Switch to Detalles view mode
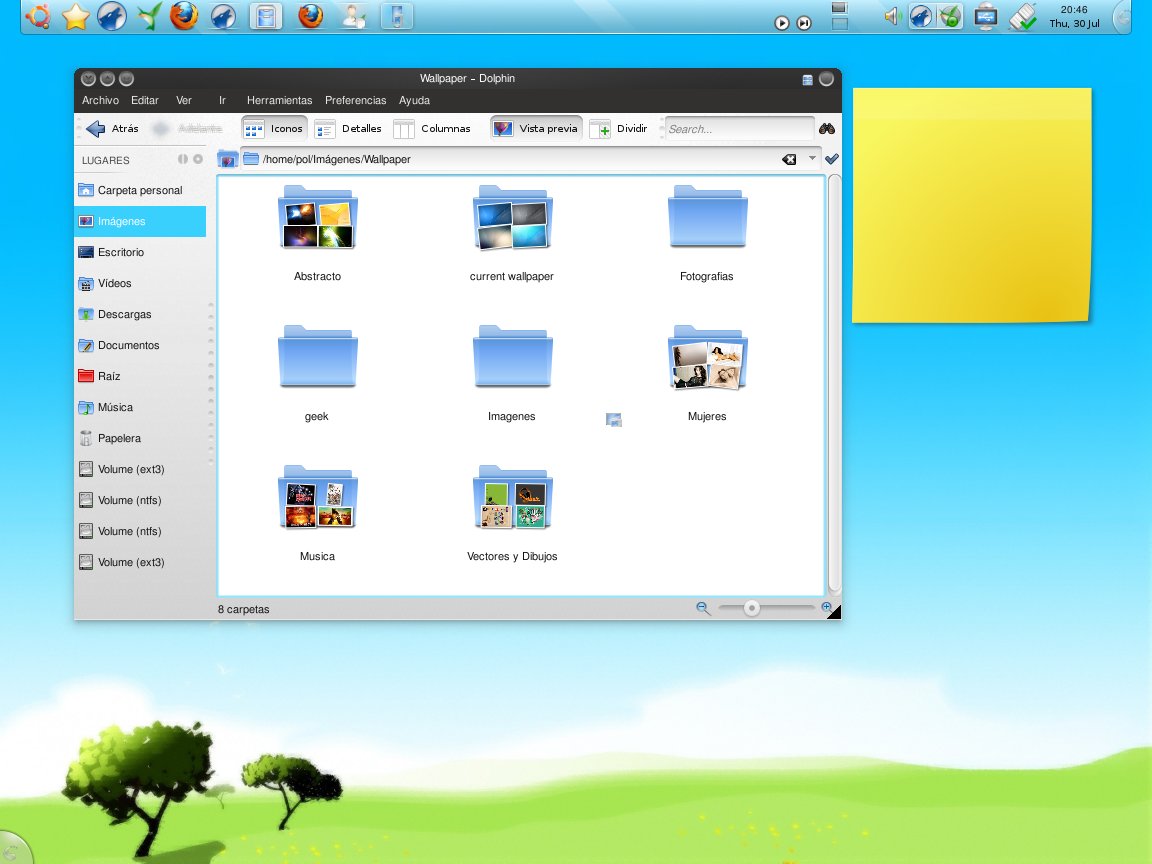This screenshot has width=1152, height=864. (348, 129)
